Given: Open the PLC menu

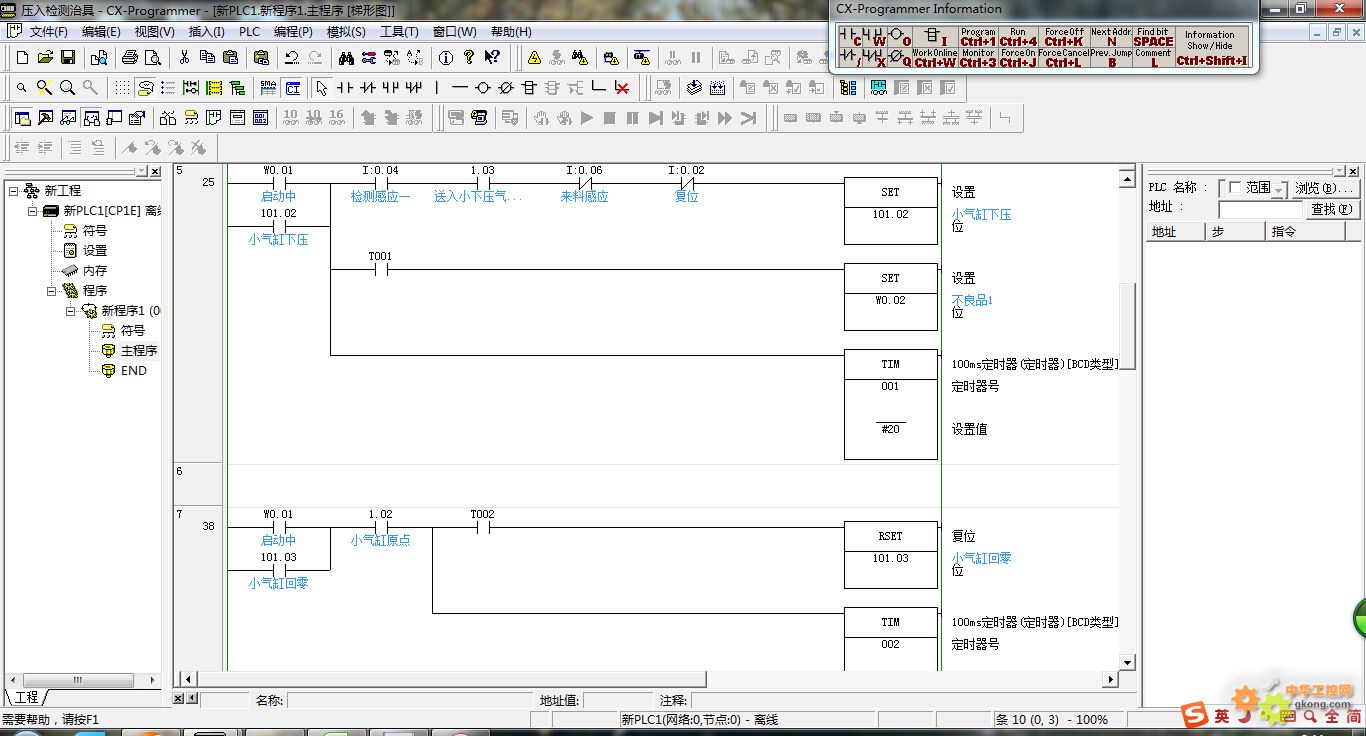Looking at the screenshot, I should point(249,31).
